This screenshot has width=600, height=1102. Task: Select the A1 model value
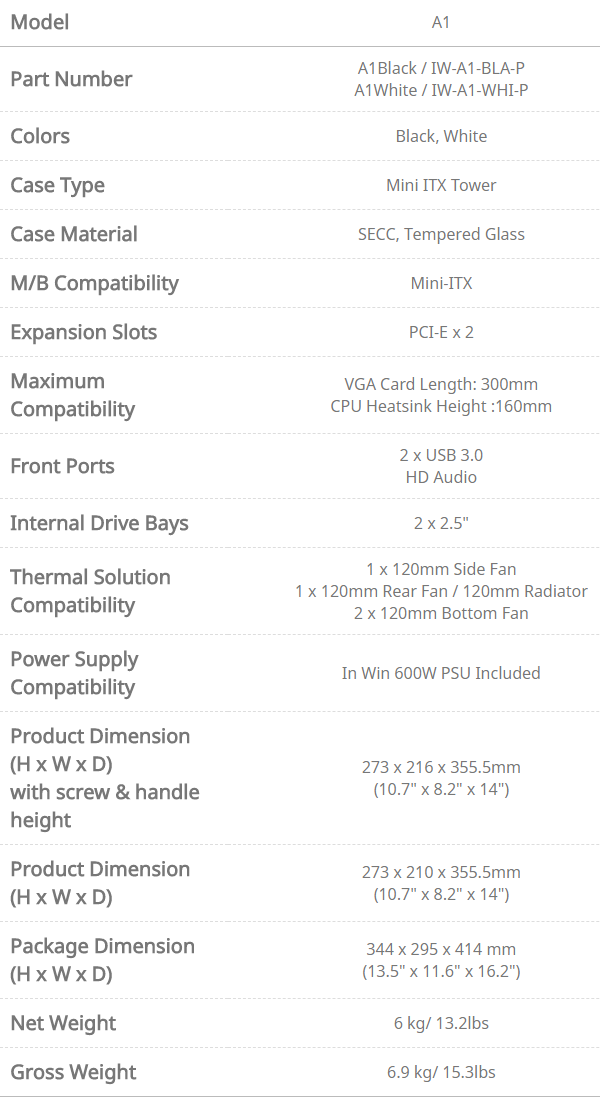pyautogui.click(x=441, y=22)
